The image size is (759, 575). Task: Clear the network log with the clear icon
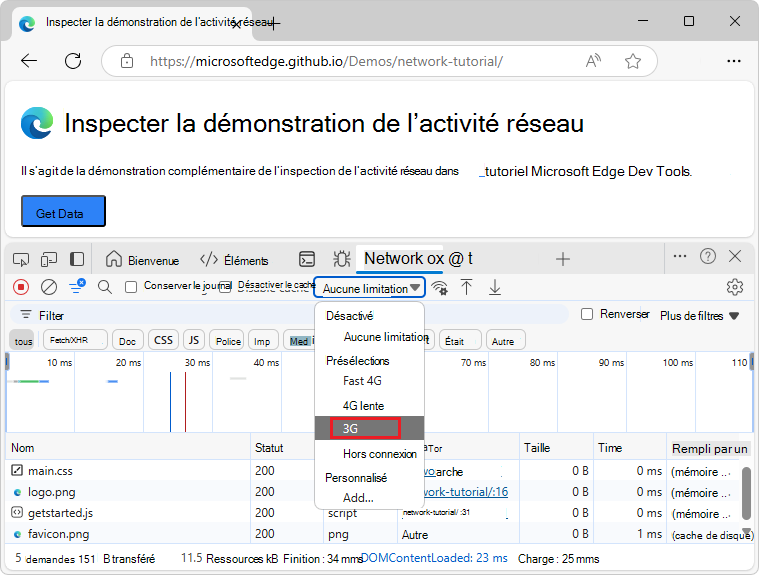click(x=49, y=287)
